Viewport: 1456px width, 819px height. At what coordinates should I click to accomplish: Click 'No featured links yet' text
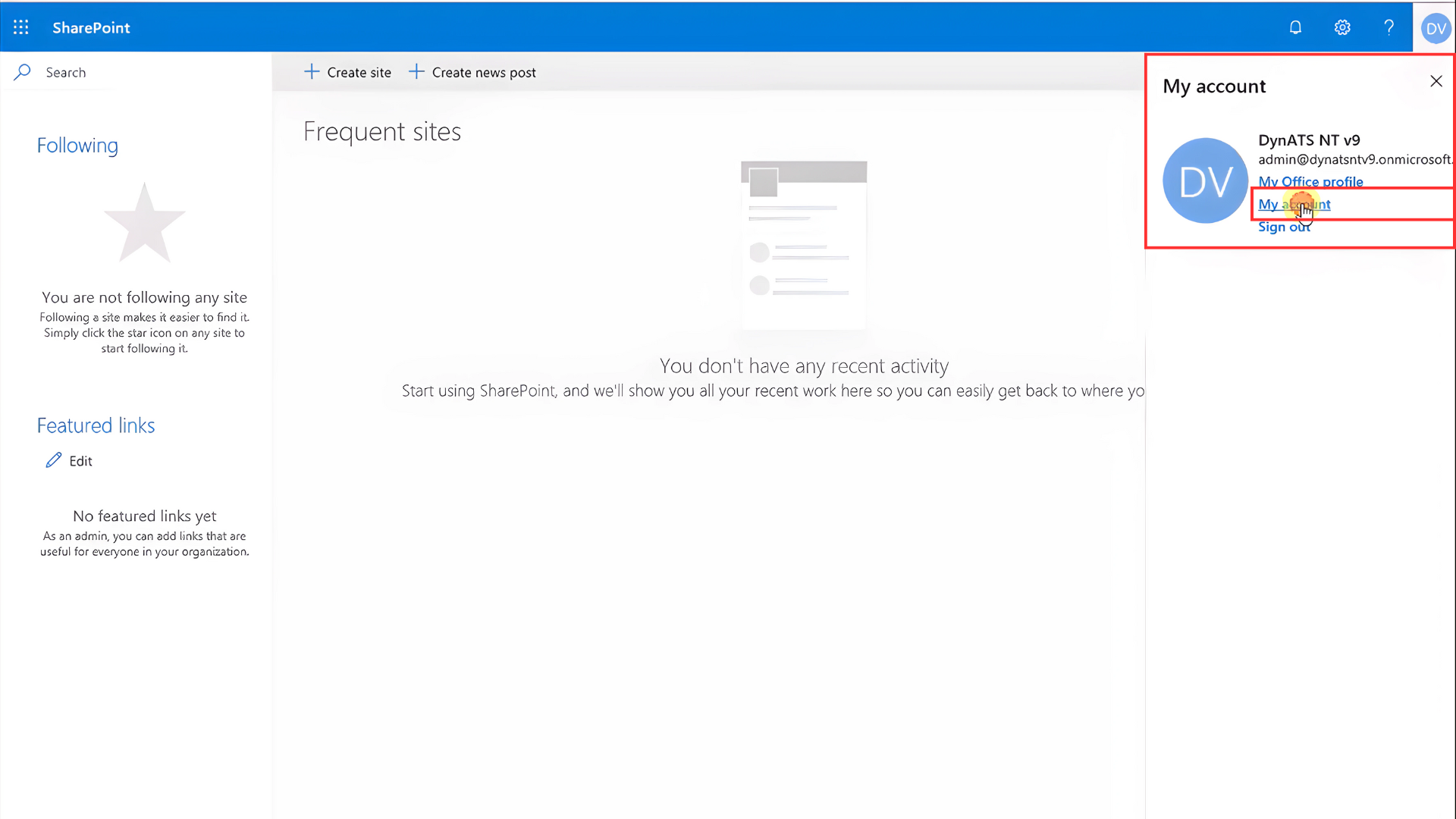pos(145,516)
